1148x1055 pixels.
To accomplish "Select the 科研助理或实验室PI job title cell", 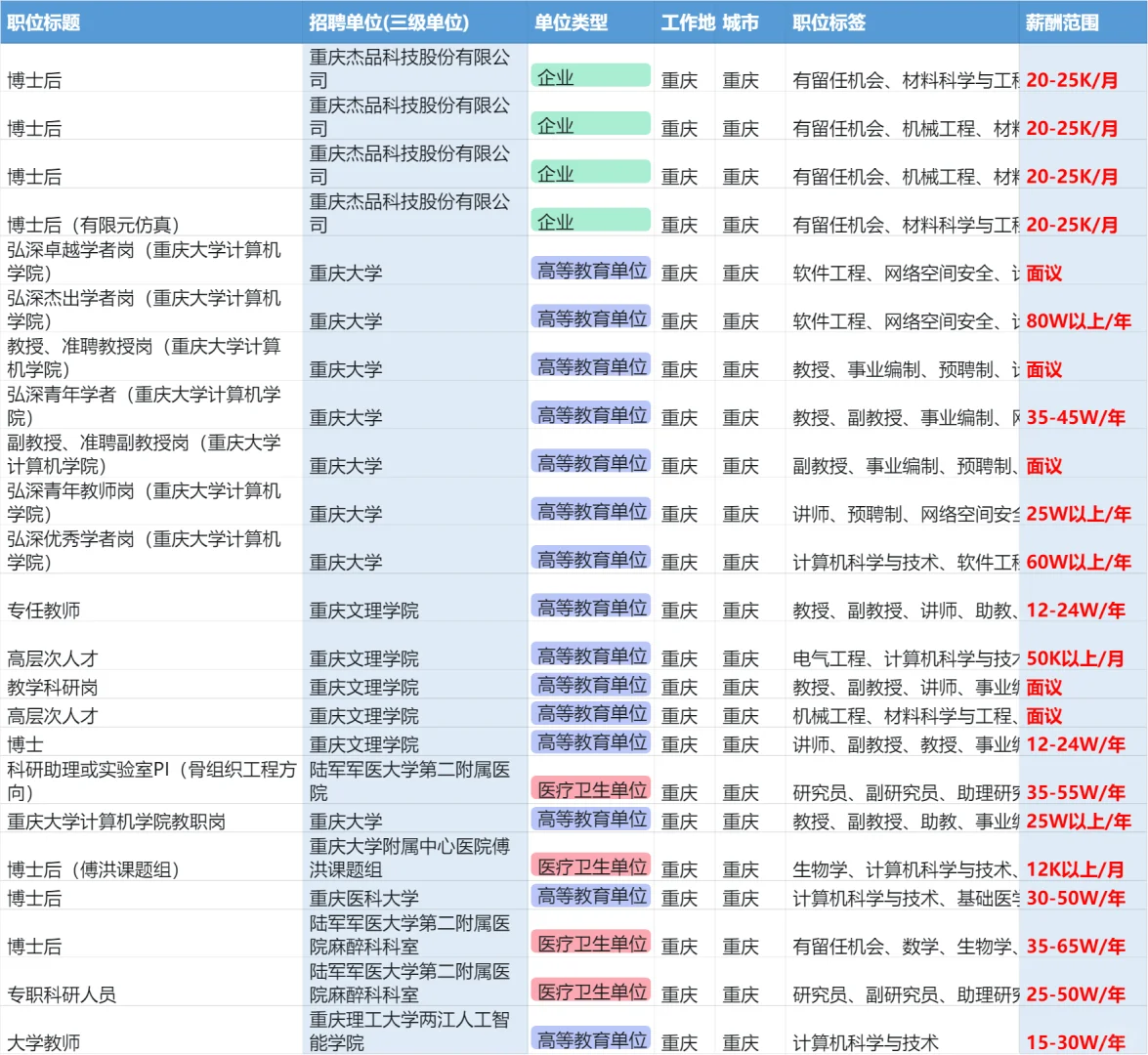I will pos(151,781).
